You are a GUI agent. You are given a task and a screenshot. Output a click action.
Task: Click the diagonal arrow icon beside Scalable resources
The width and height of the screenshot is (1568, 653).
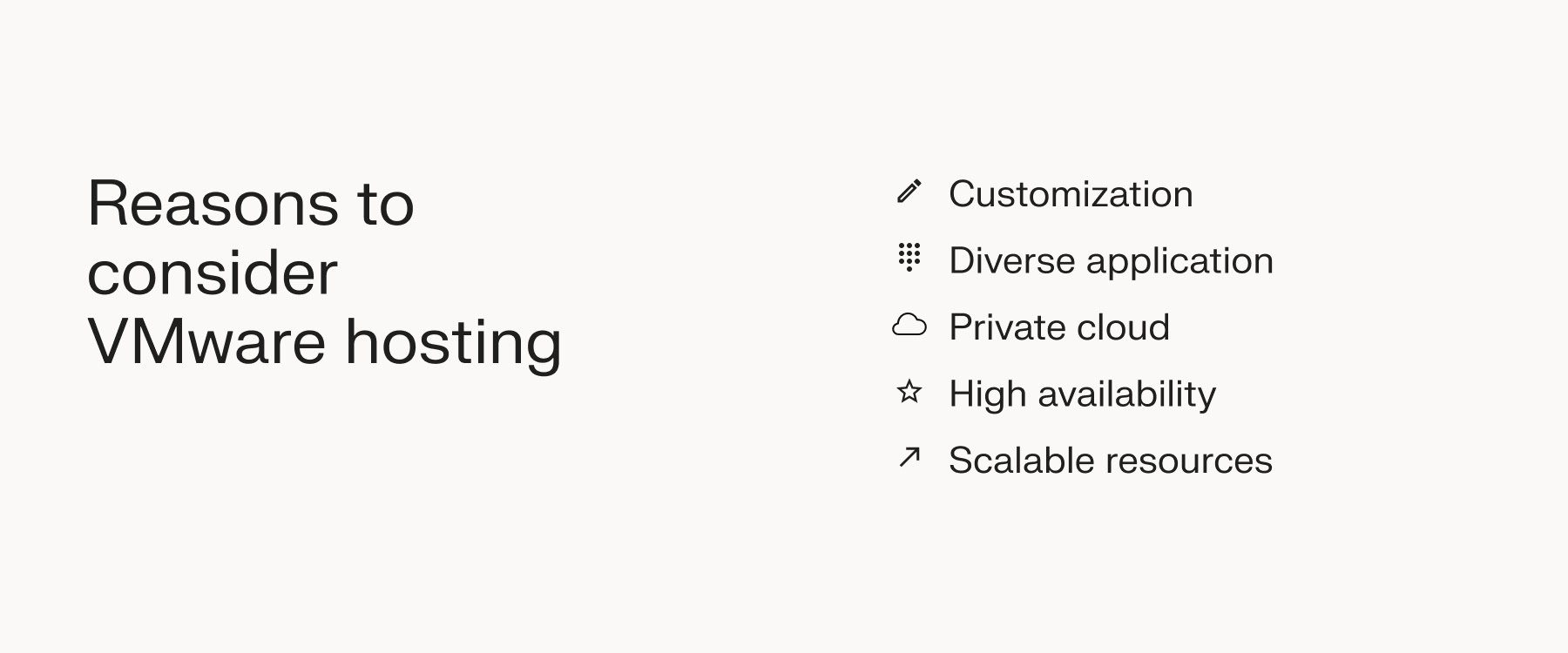point(909,457)
